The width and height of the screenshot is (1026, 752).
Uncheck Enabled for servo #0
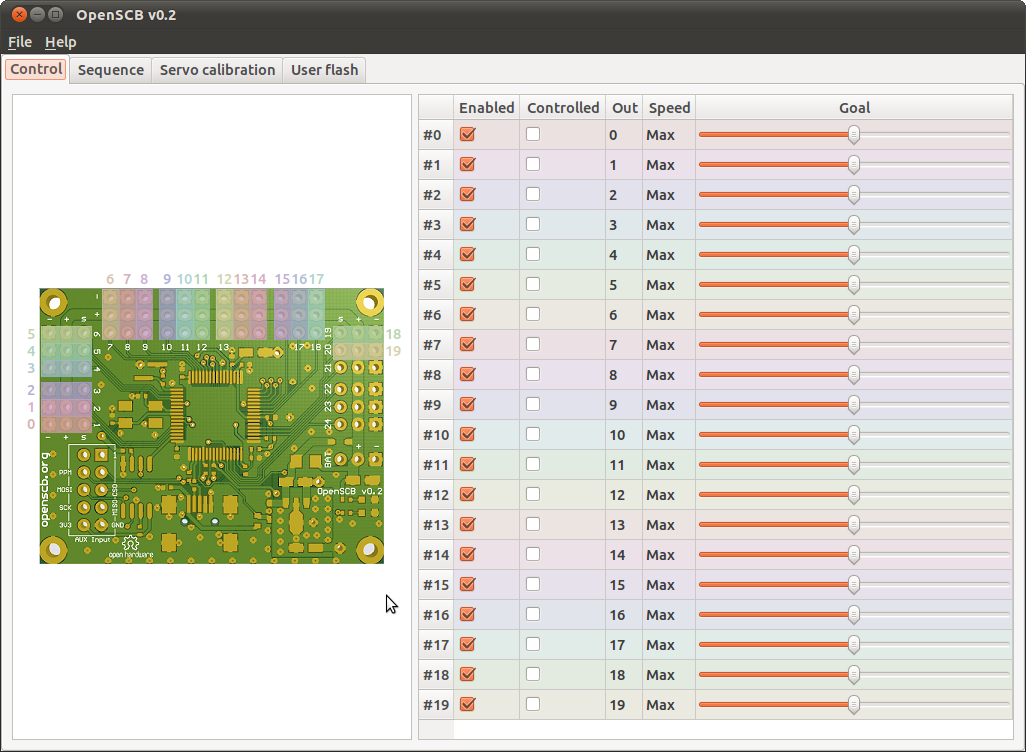click(467, 134)
